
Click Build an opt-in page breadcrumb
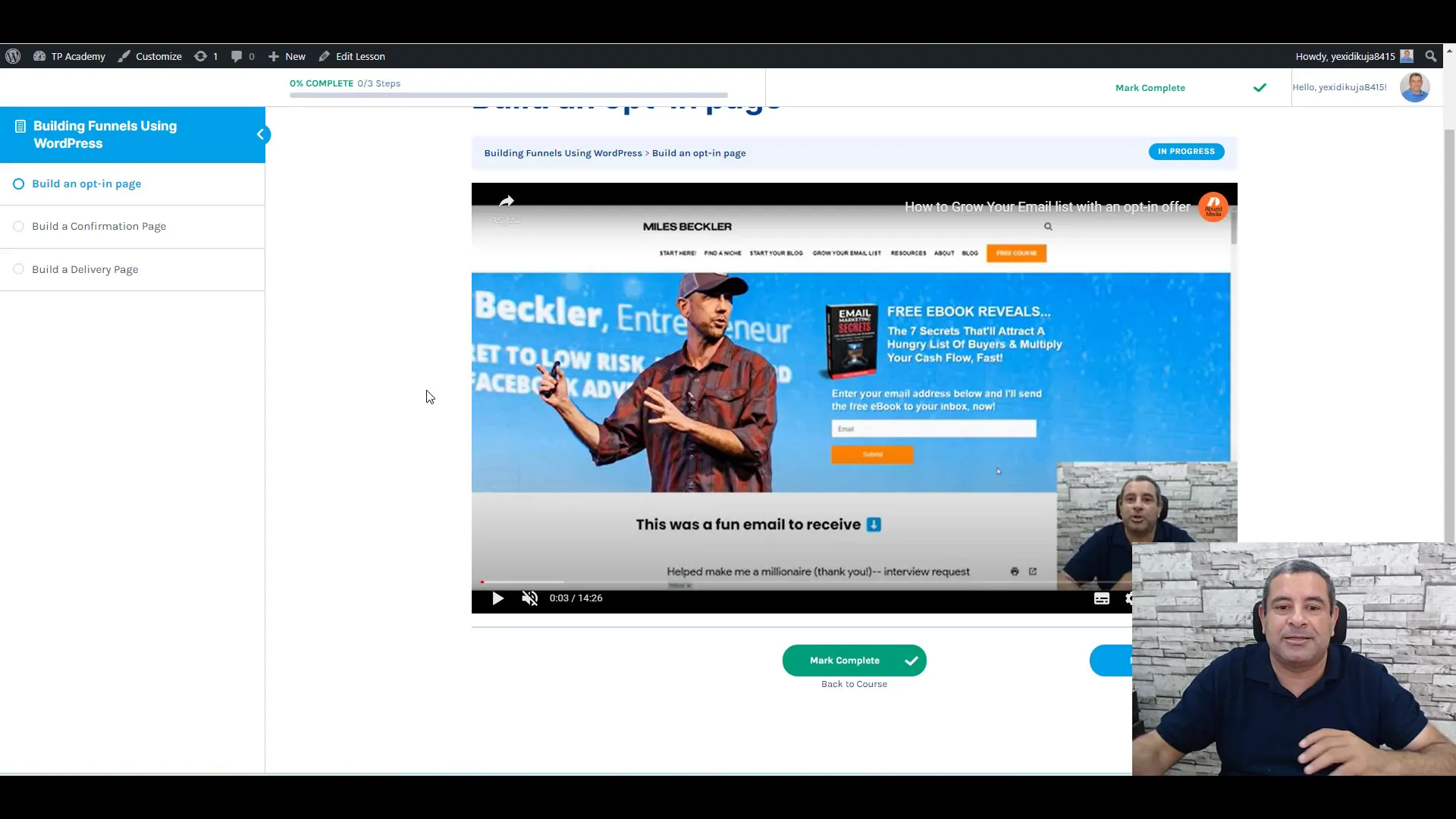click(698, 153)
